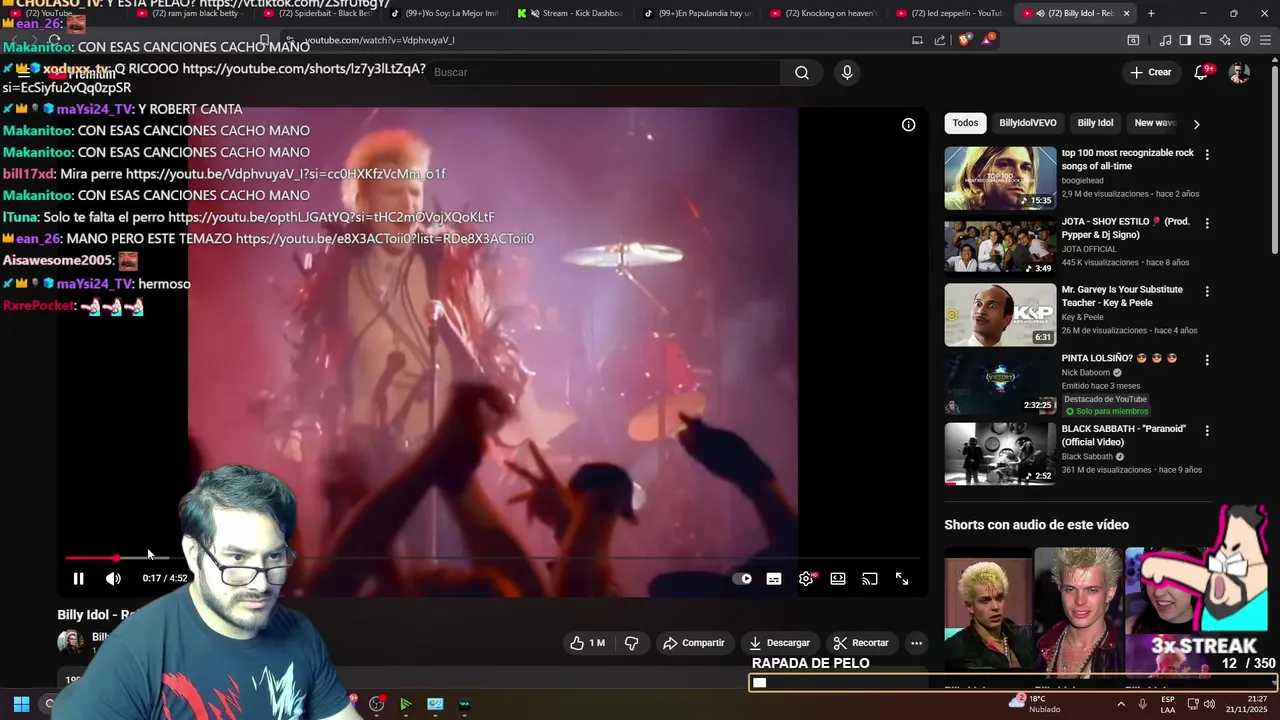
Task: Select the New wave filter chip
Action: point(1154,123)
